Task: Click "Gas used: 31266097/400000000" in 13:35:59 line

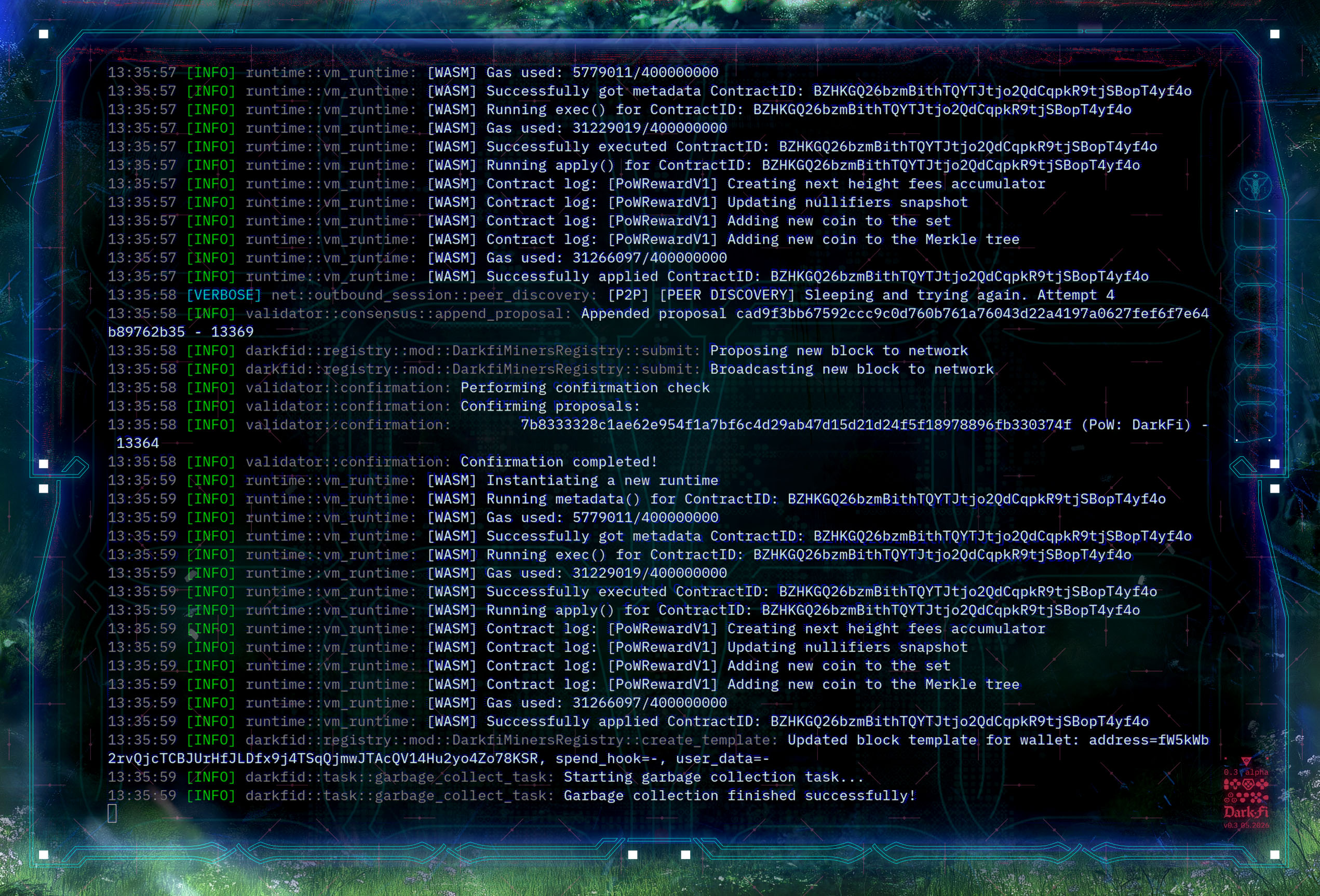Action: [x=607, y=703]
